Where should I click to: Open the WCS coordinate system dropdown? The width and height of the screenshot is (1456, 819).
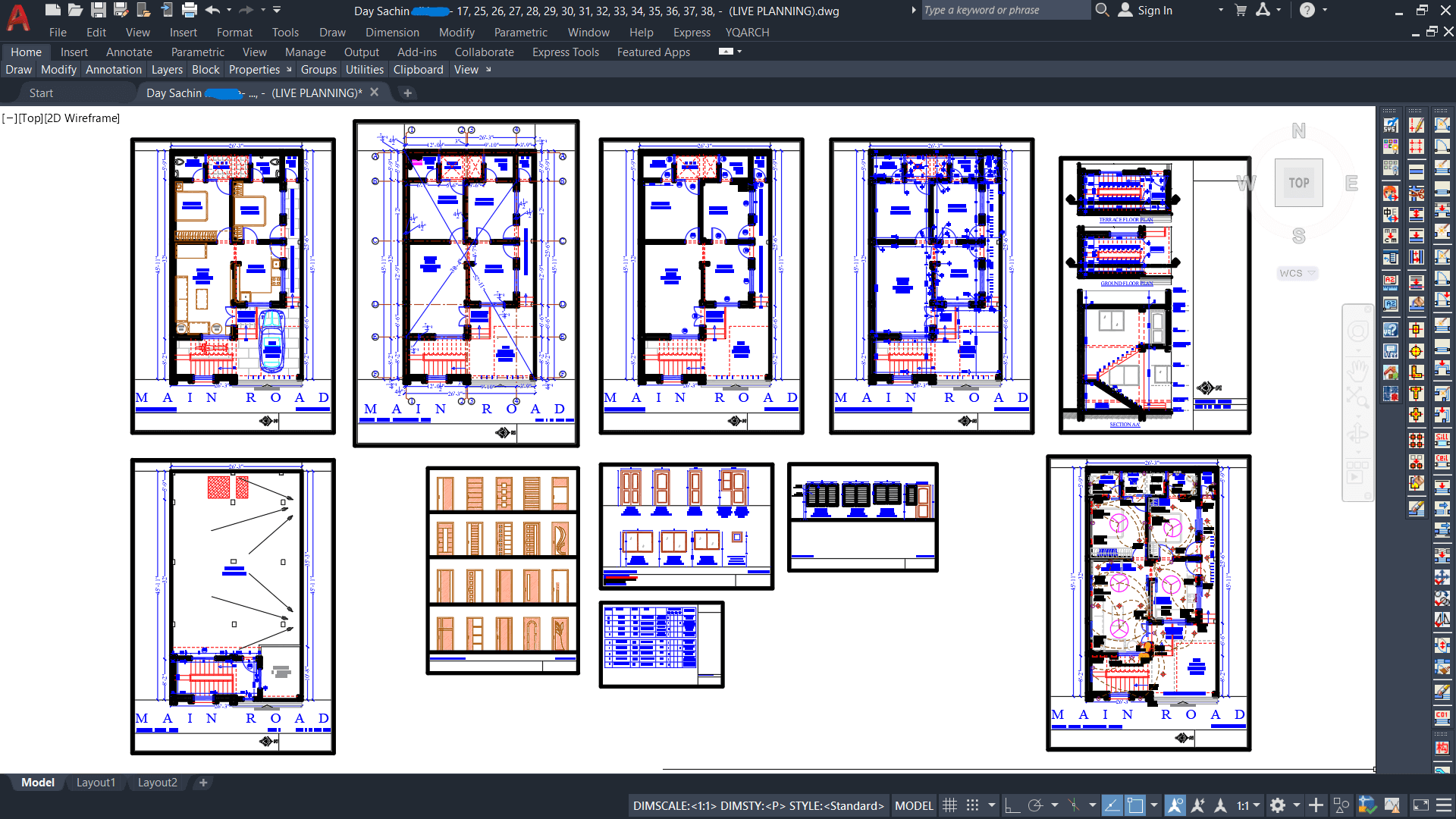click(1298, 273)
